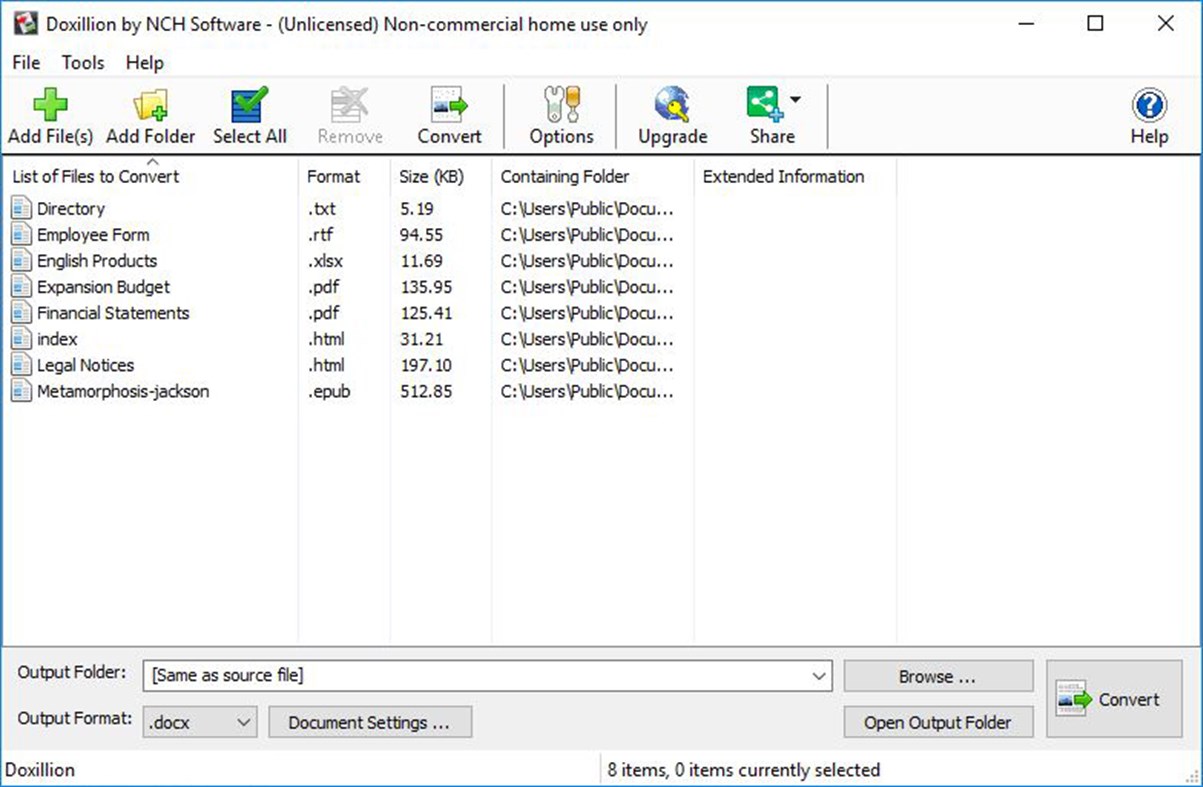The image size is (1203, 787).
Task: Click the Add File(s) toolbar icon
Action: pos(49,113)
